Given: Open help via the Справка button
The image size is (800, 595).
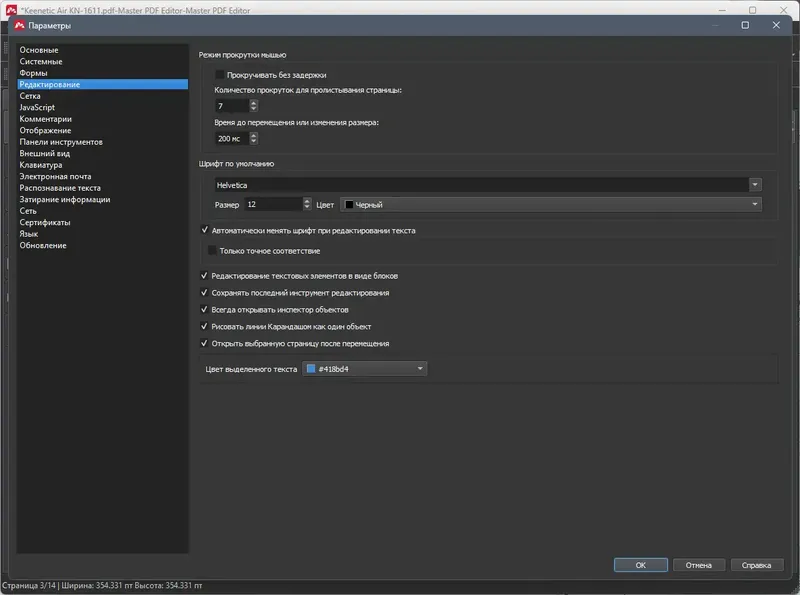Looking at the screenshot, I should coord(759,564).
